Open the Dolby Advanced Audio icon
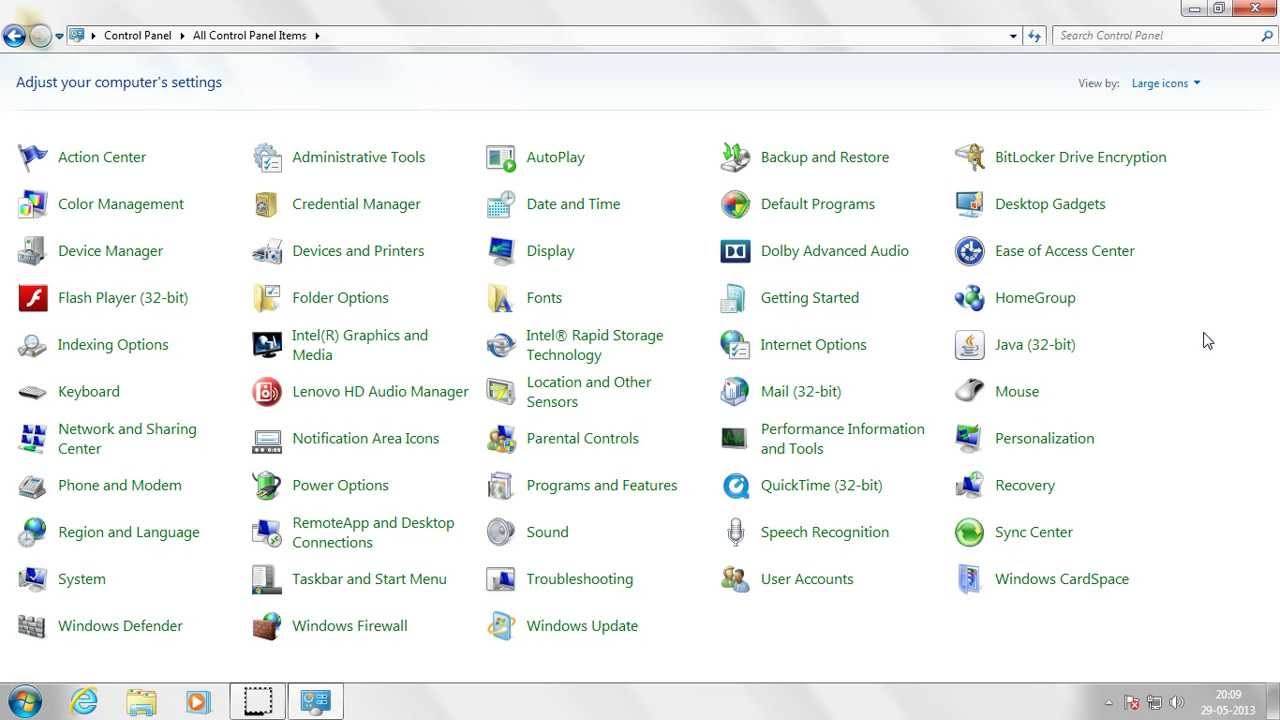Image resolution: width=1280 pixels, height=720 pixels. 735,251
